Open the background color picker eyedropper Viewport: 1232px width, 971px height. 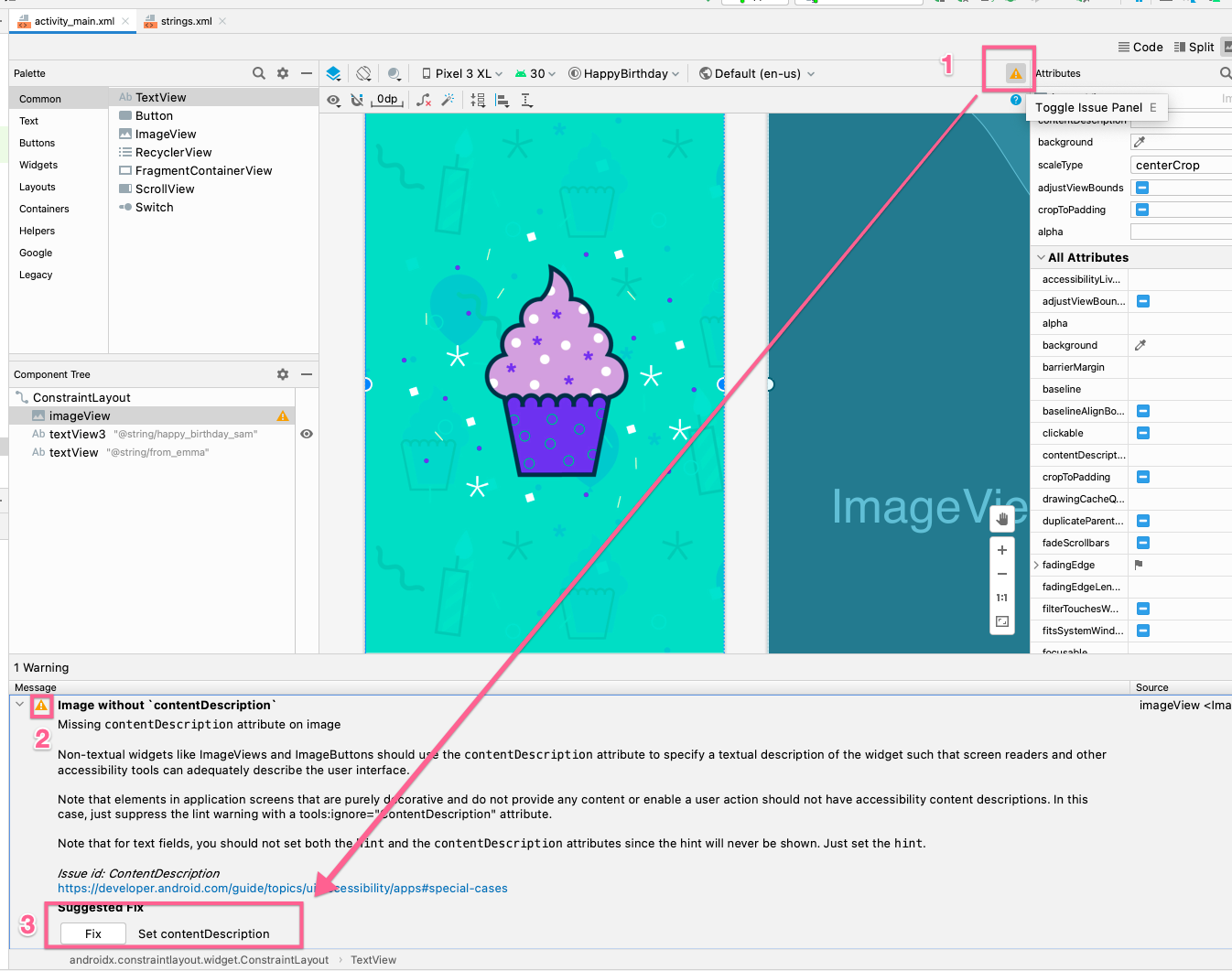tap(1141, 142)
